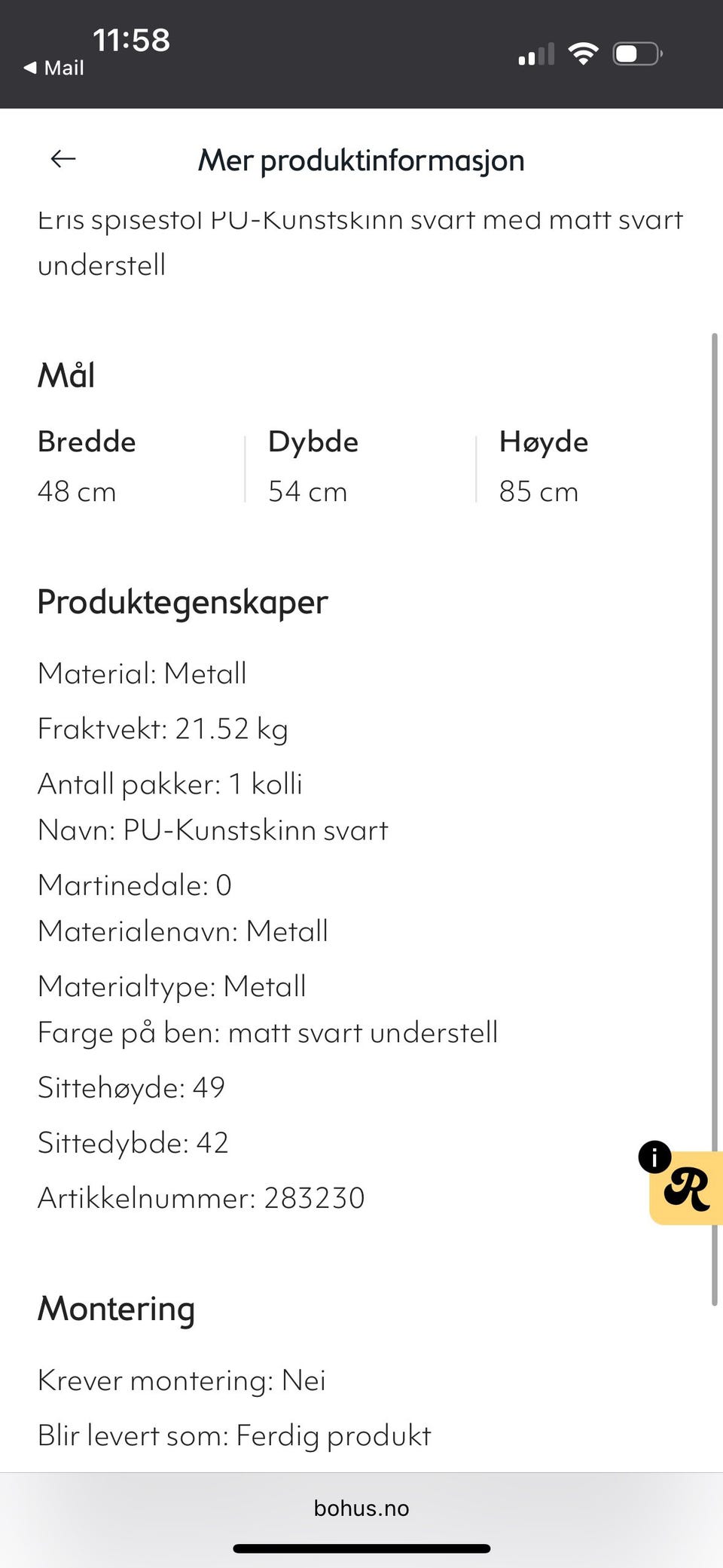This screenshot has height=1568, width=723.
Task: Tap the back arrow on Mer produktinformasjon
Action: (x=63, y=159)
